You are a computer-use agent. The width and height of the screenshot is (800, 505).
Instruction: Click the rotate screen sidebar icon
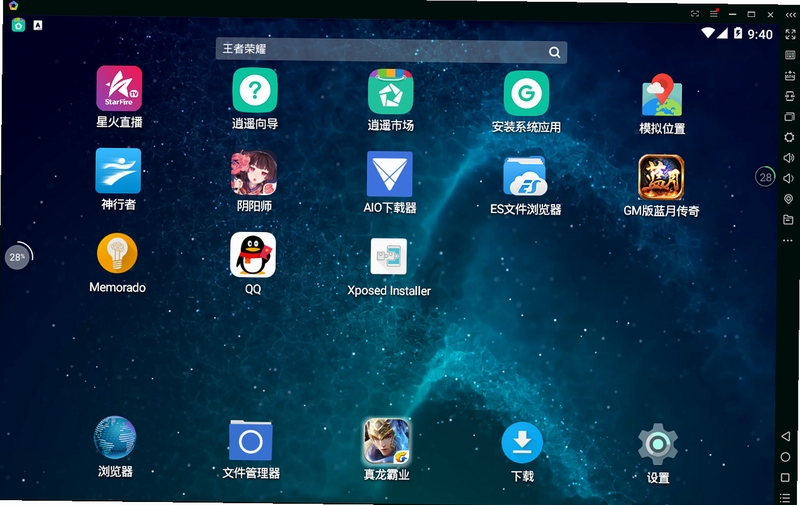790,96
